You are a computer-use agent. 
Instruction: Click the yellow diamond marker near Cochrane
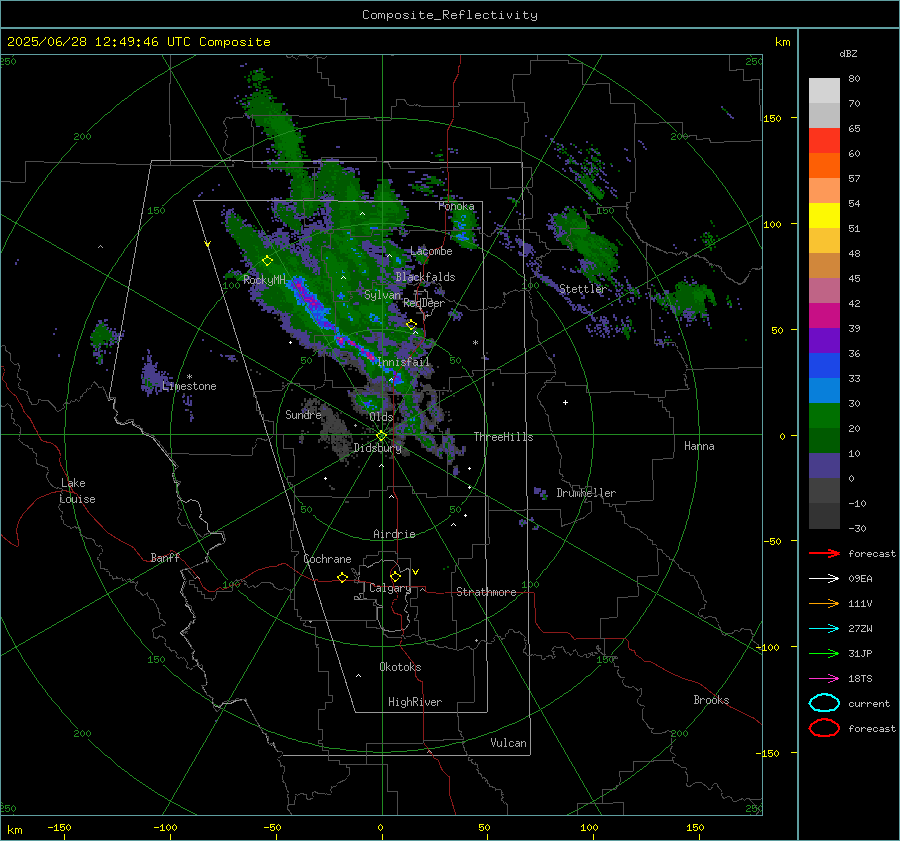[342, 577]
